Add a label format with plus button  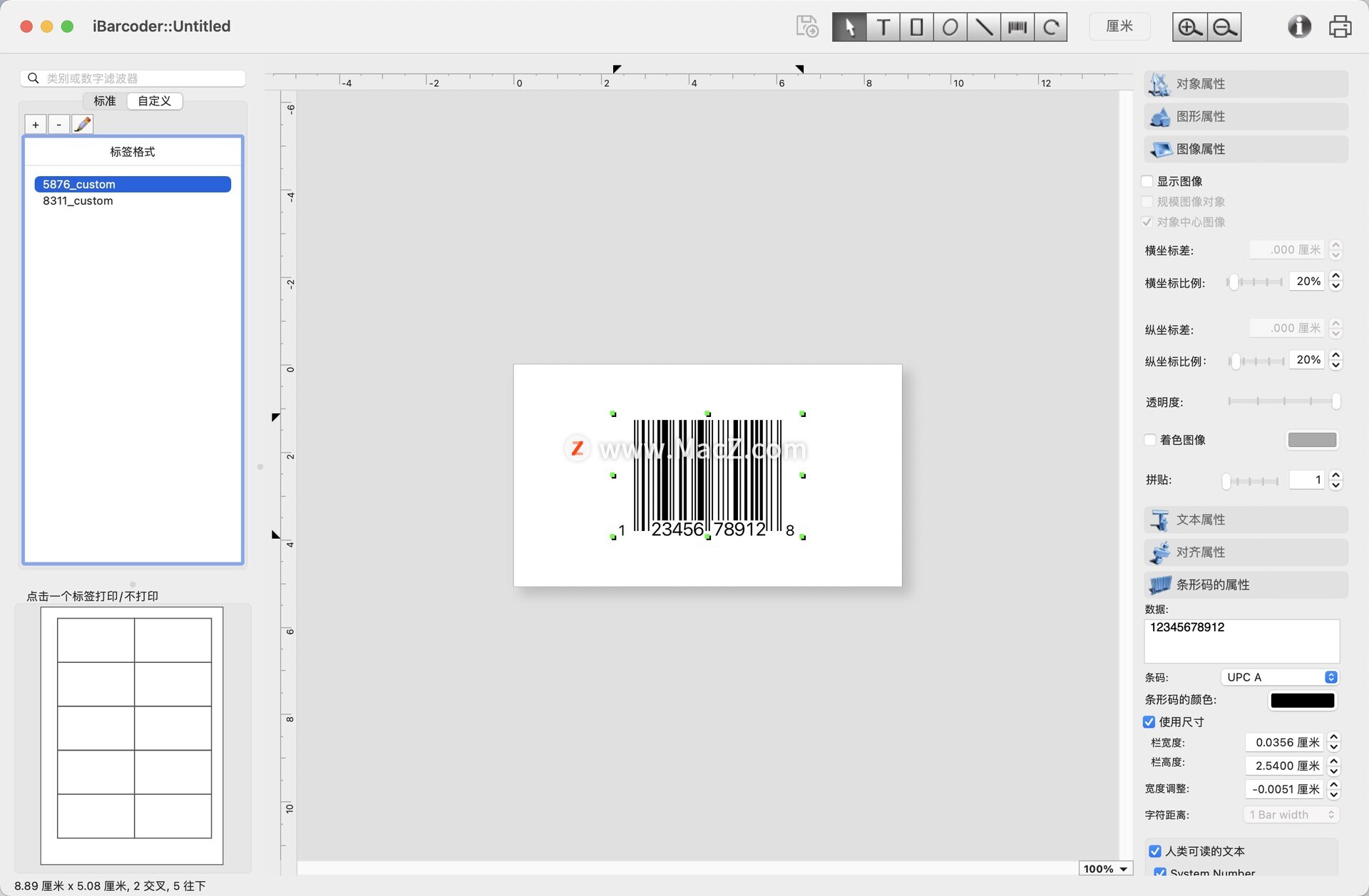click(36, 125)
